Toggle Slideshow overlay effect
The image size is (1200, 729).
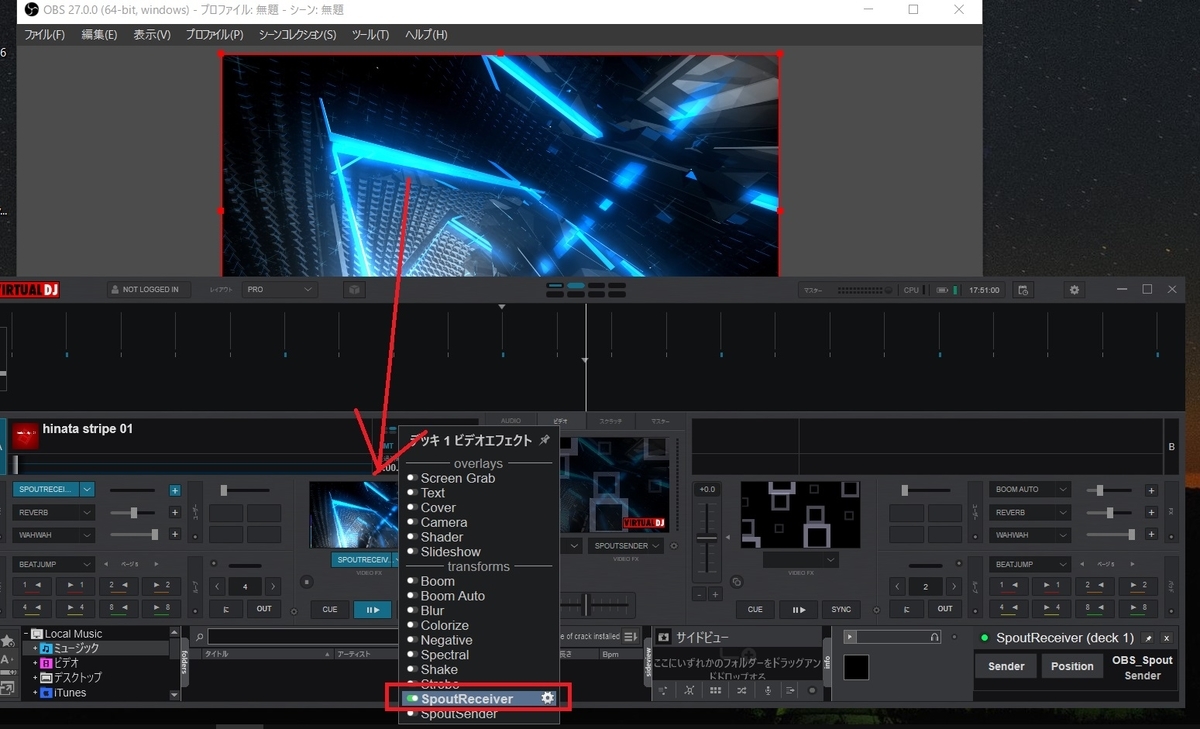[411, 552]
